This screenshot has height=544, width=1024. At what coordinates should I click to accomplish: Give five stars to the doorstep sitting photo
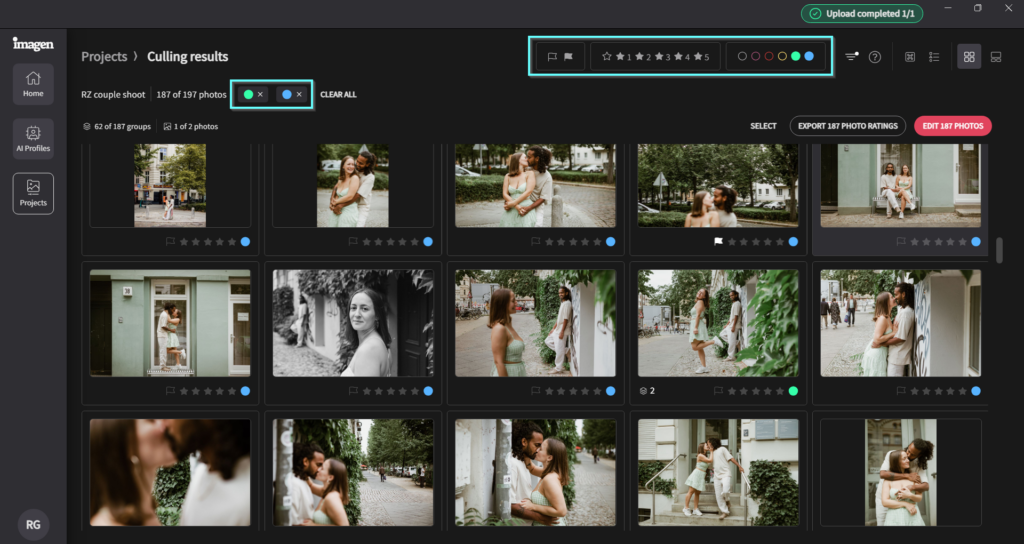coord(963,242)
